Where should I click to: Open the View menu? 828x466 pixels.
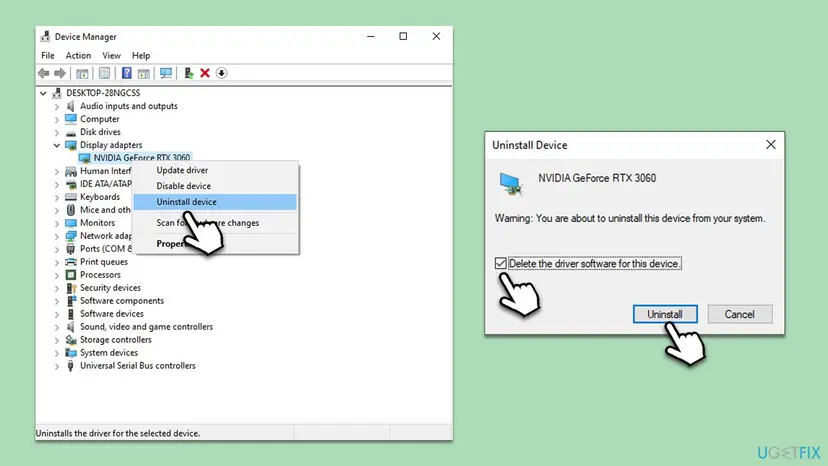(x=111, y=55)
